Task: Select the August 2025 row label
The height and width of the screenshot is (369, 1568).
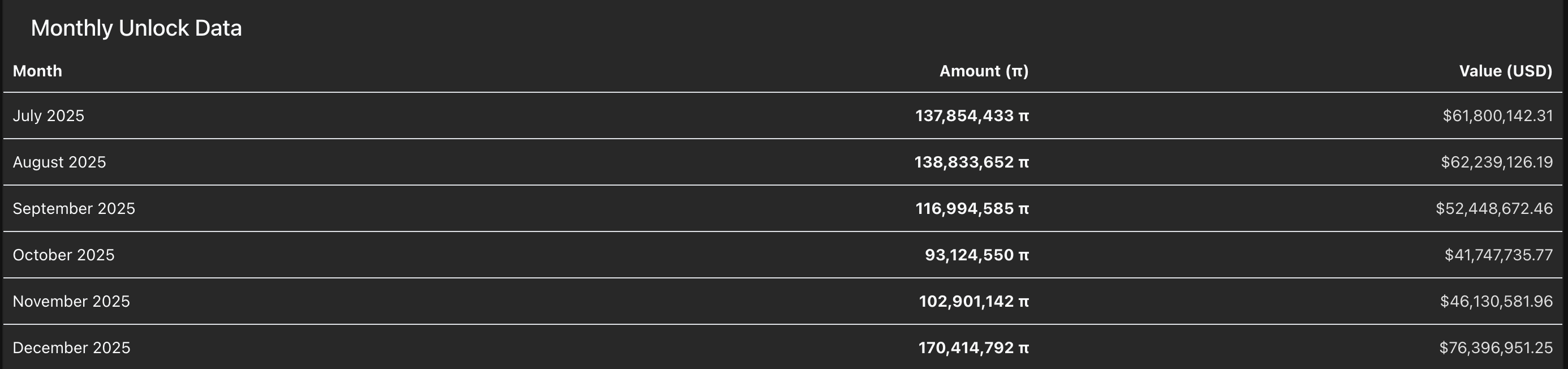Action: click(x=59, y=162)
